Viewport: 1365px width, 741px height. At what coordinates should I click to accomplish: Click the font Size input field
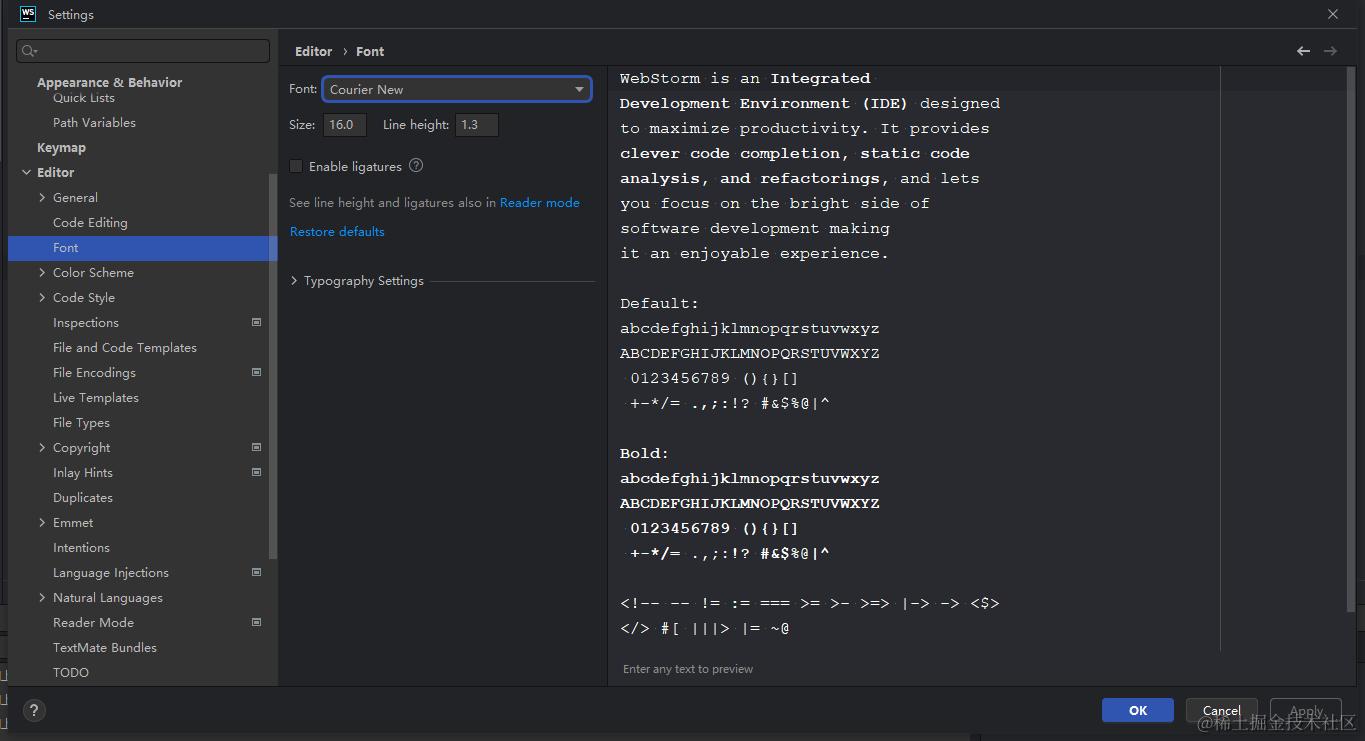(x=344, y=125)
